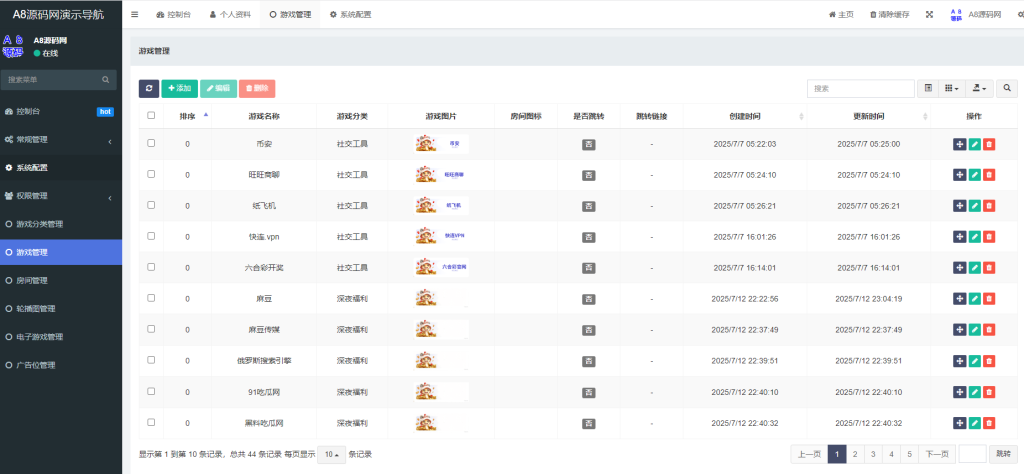The height and width of the screenshot is (474, 1024).
Task: Tick the select-all checkbox in the table header
Action: tap(152, 116)
